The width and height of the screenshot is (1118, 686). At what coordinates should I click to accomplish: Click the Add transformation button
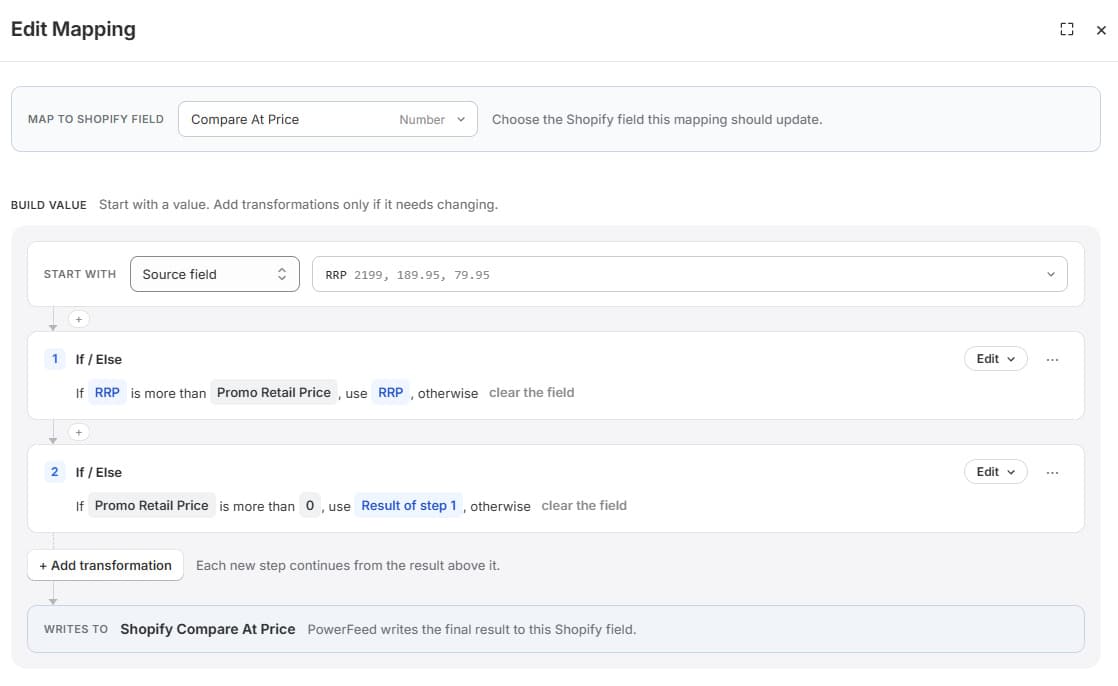[x=106, y=565]
